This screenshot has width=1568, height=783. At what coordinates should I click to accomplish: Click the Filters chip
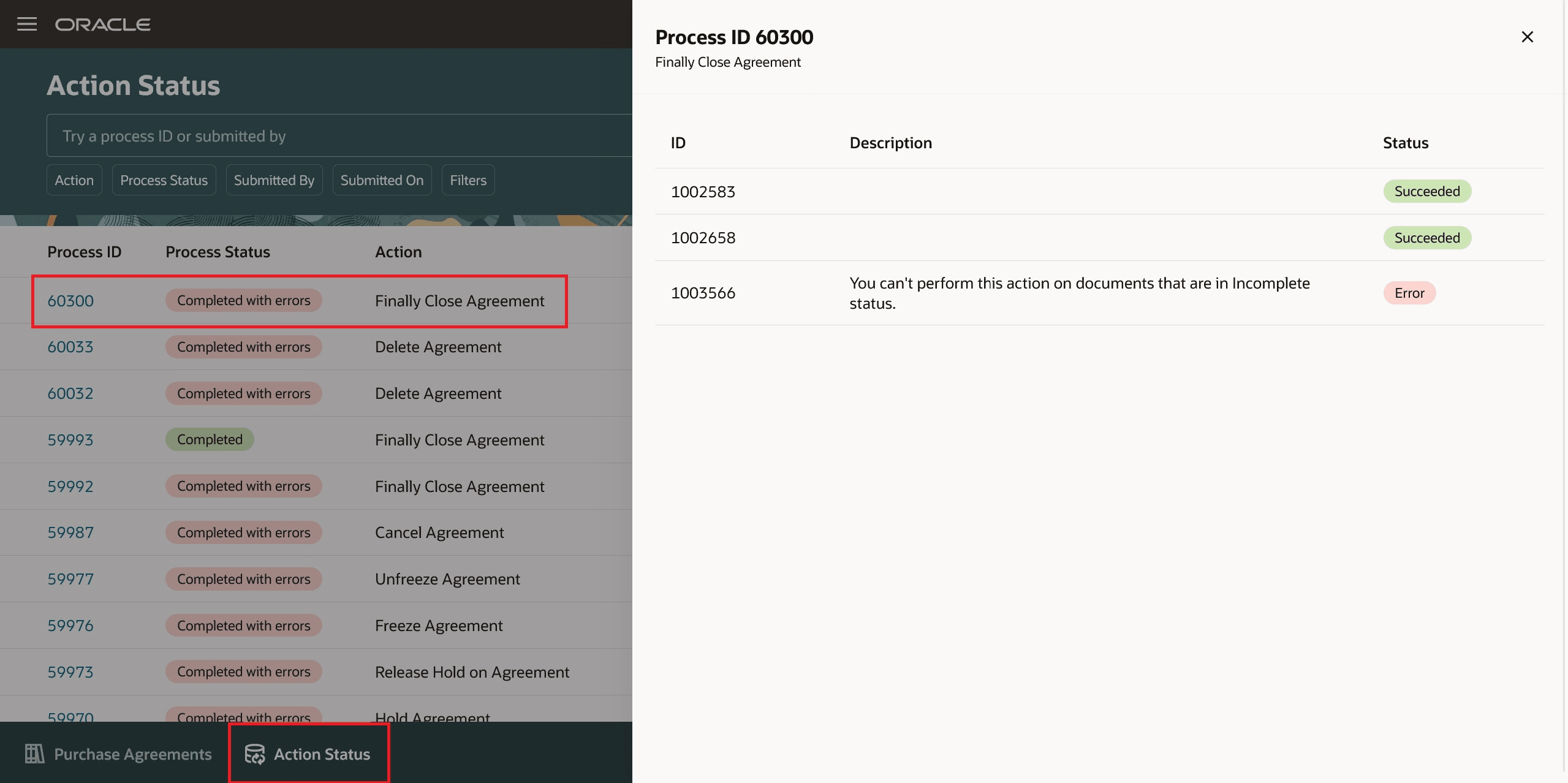pyautogui.click(x=468, y=180)
